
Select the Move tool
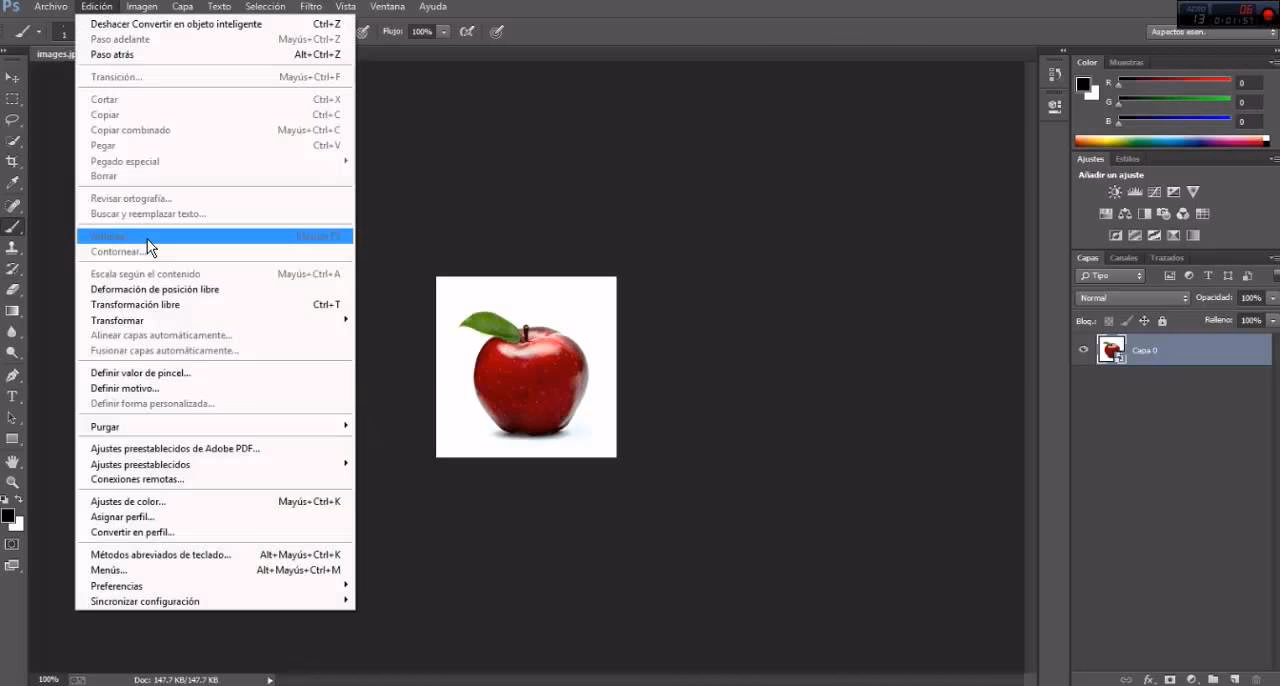pos(13,76)
